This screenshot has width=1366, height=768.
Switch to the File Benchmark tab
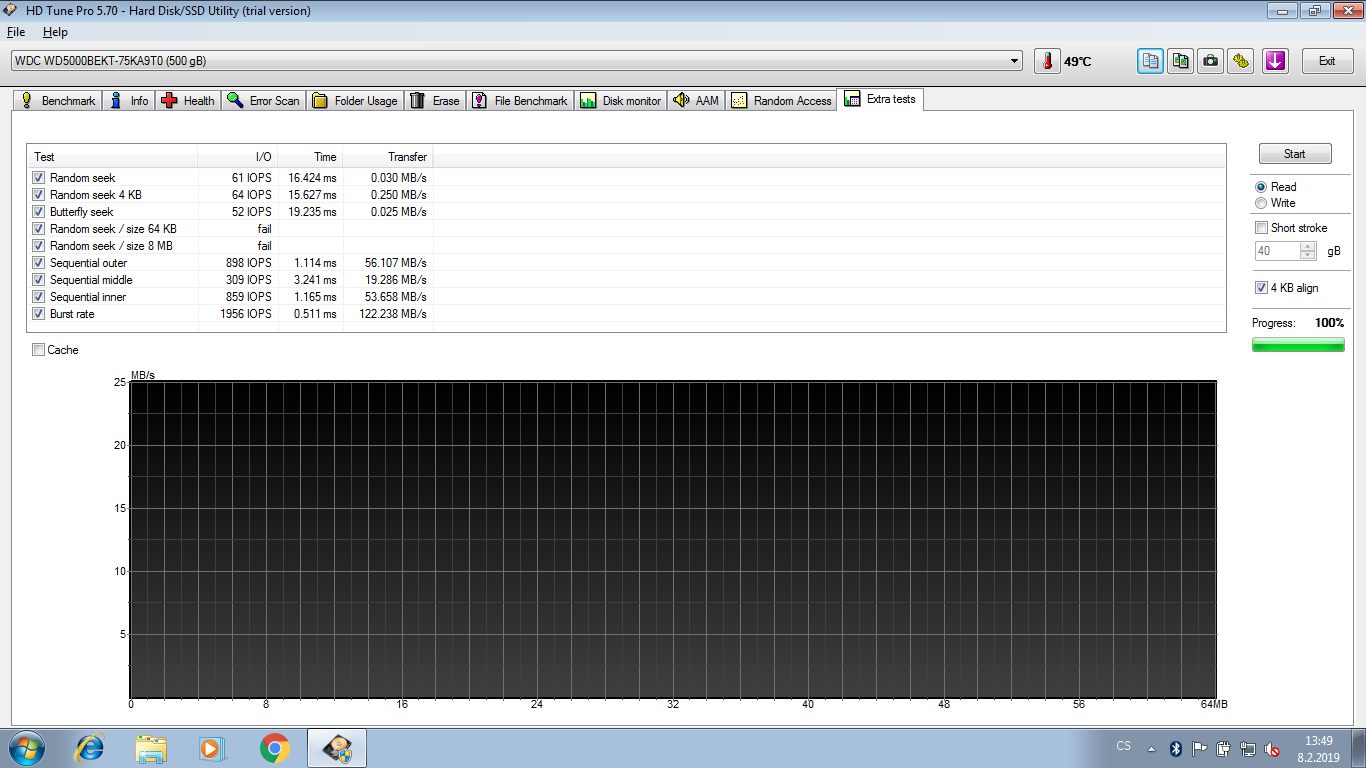520,101
